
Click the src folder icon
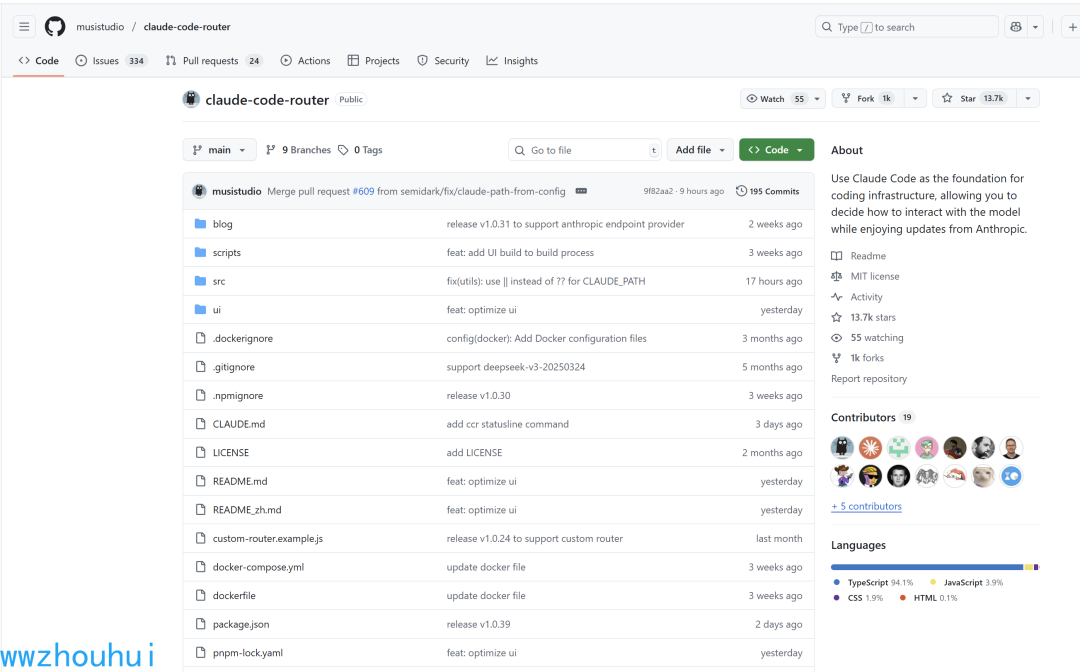[x=200, y=281]
